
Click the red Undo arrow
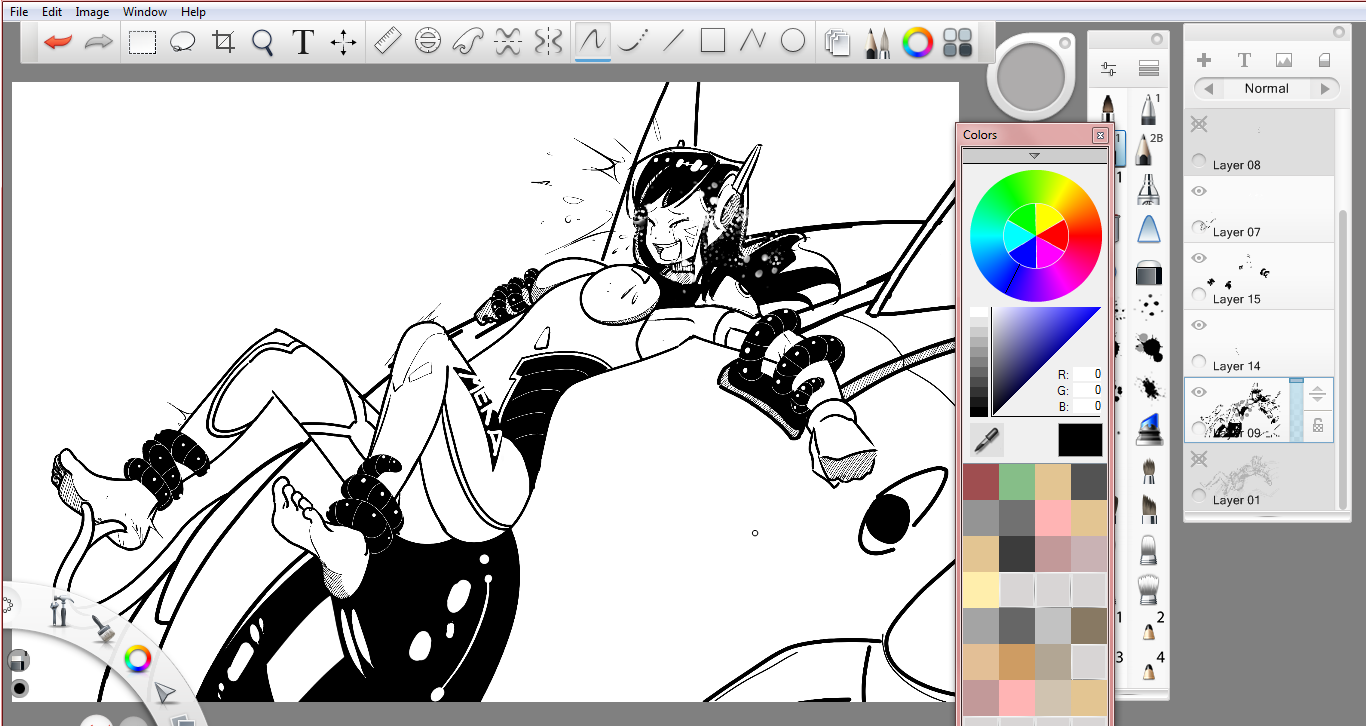(x=58, y=42)
